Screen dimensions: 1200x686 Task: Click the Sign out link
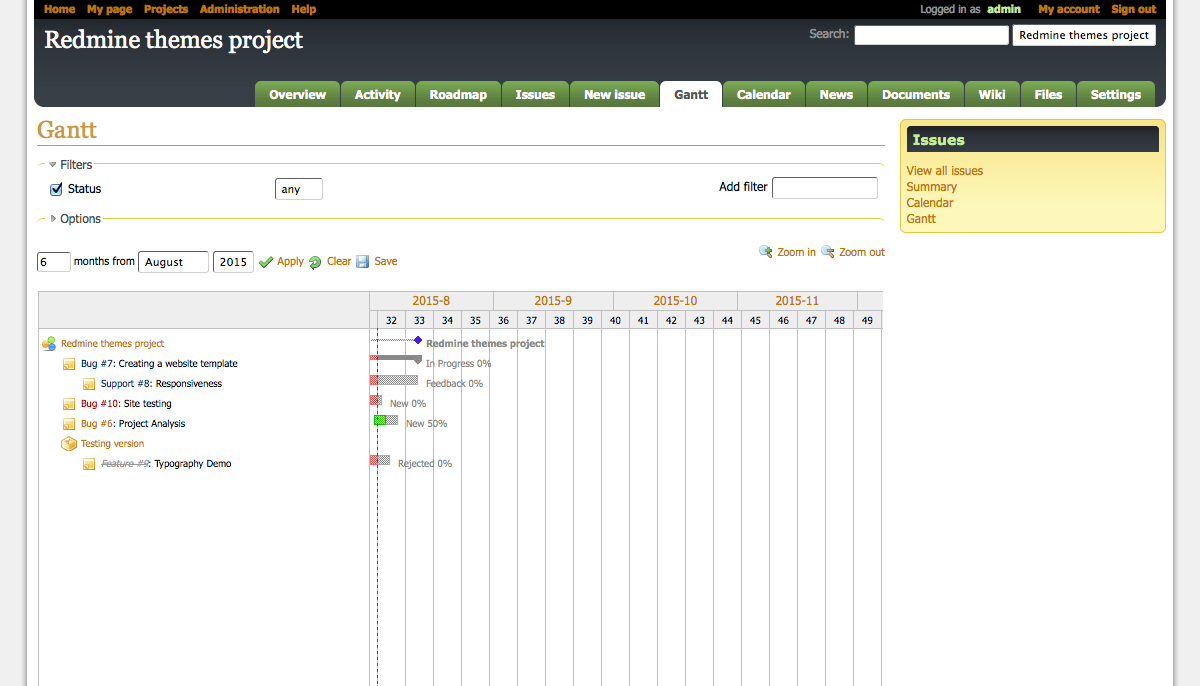tap(1134, 9)
